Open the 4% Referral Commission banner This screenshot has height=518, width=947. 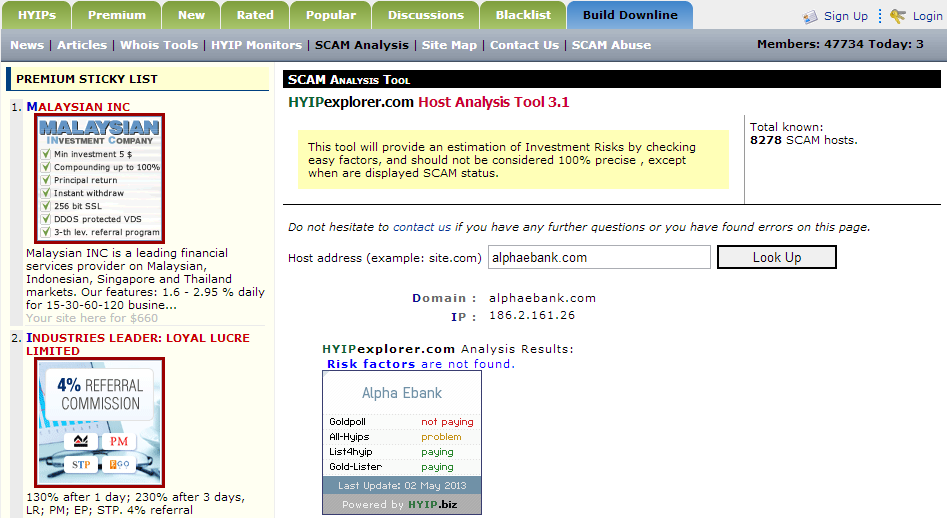coord(100,423)
